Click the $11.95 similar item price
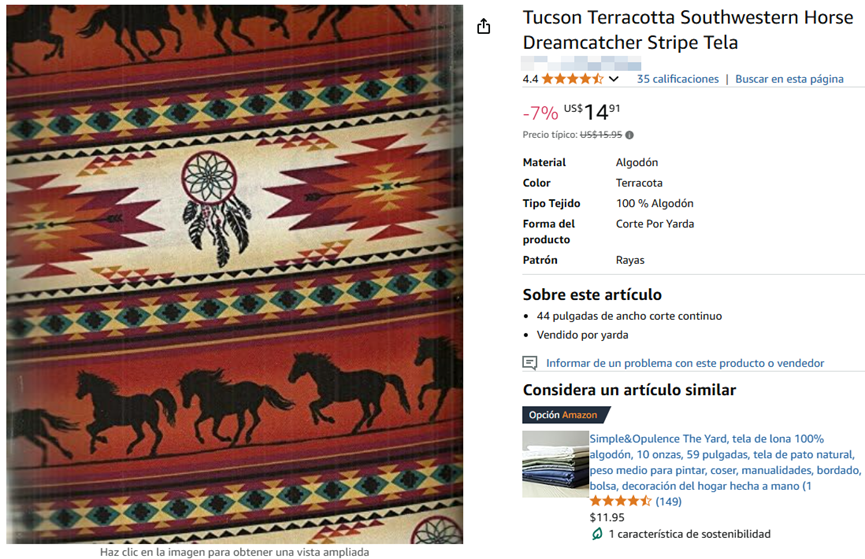The image size is (865, 559). point(607,517)
